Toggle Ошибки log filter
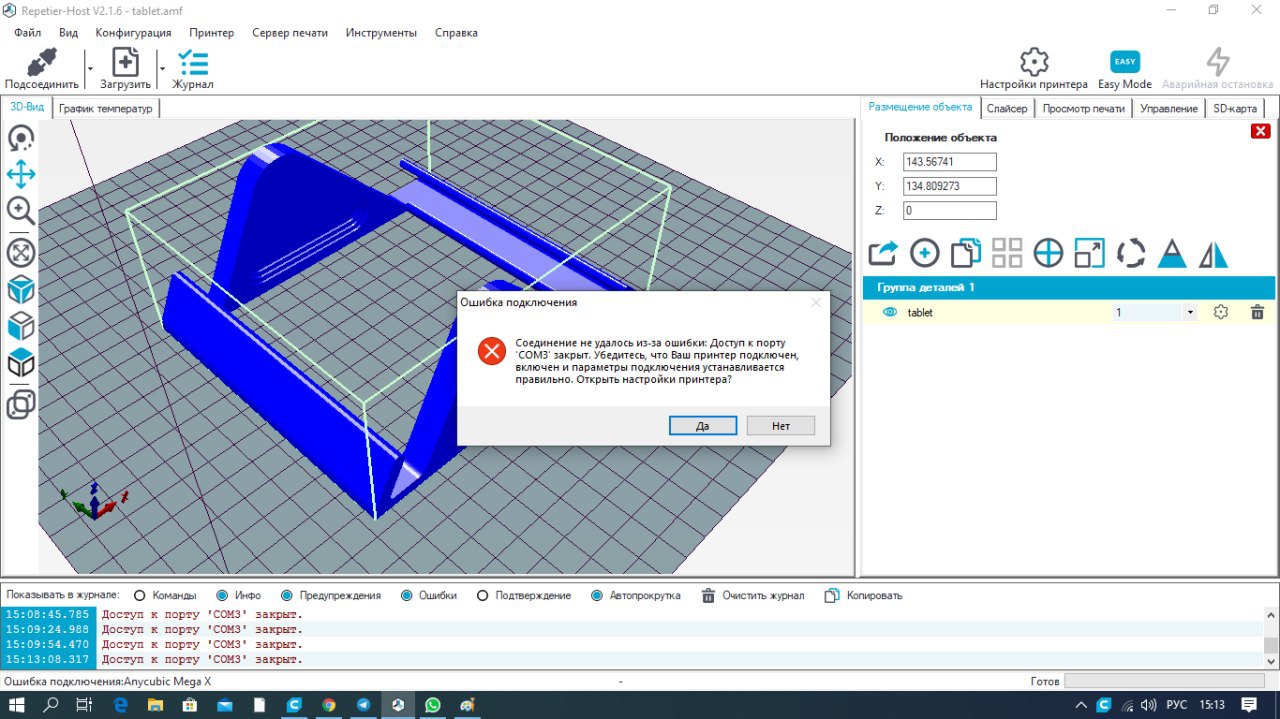This screenshot has width=1280, height=719. (429, 595)
